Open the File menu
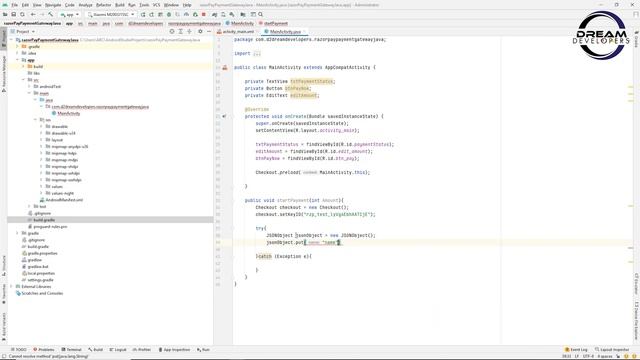 [14, 5]
